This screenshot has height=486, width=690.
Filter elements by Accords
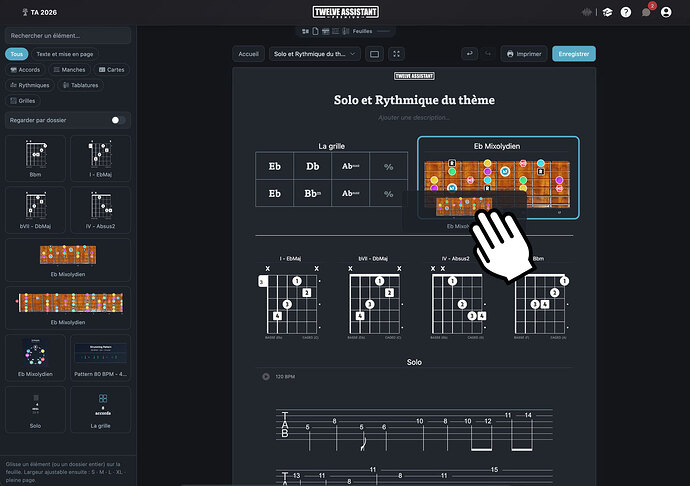coord(25,70)
